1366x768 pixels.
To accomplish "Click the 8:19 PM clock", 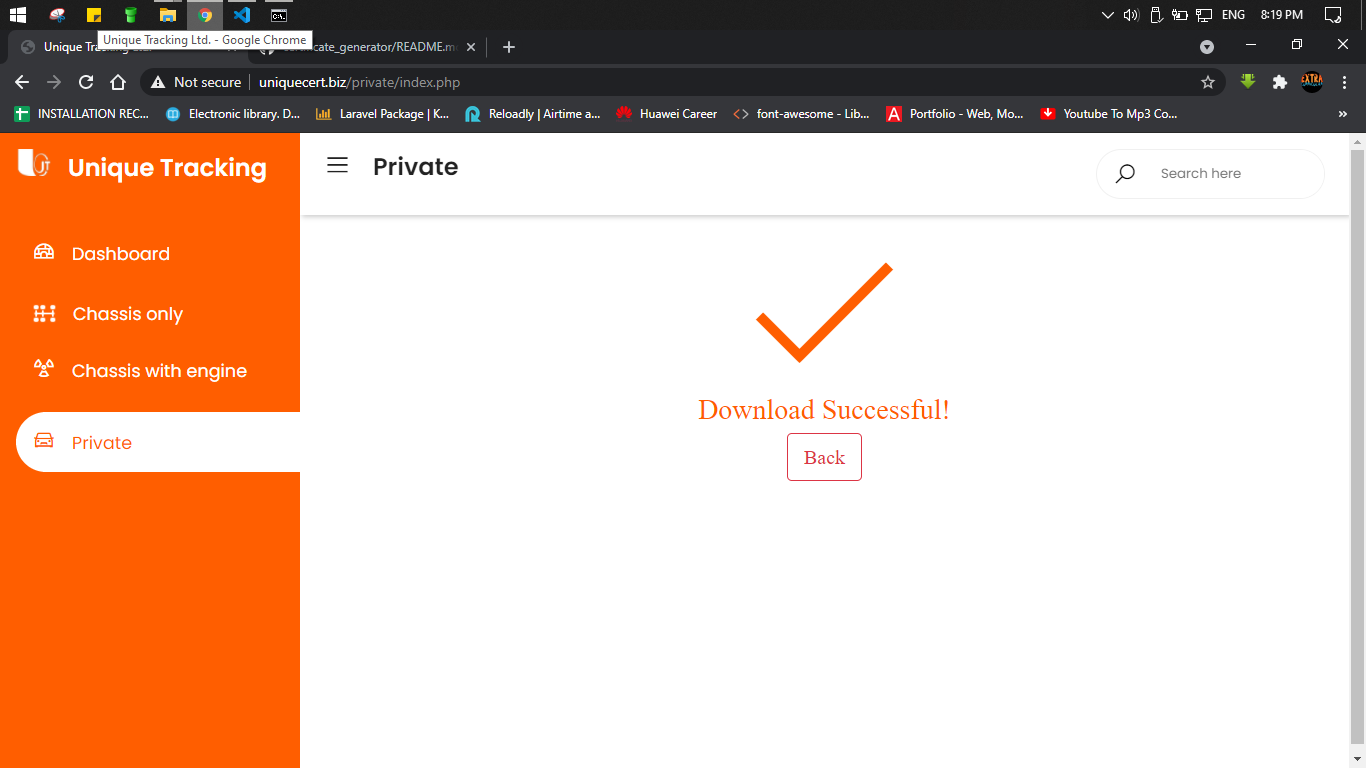I will tap(1281, 15).
